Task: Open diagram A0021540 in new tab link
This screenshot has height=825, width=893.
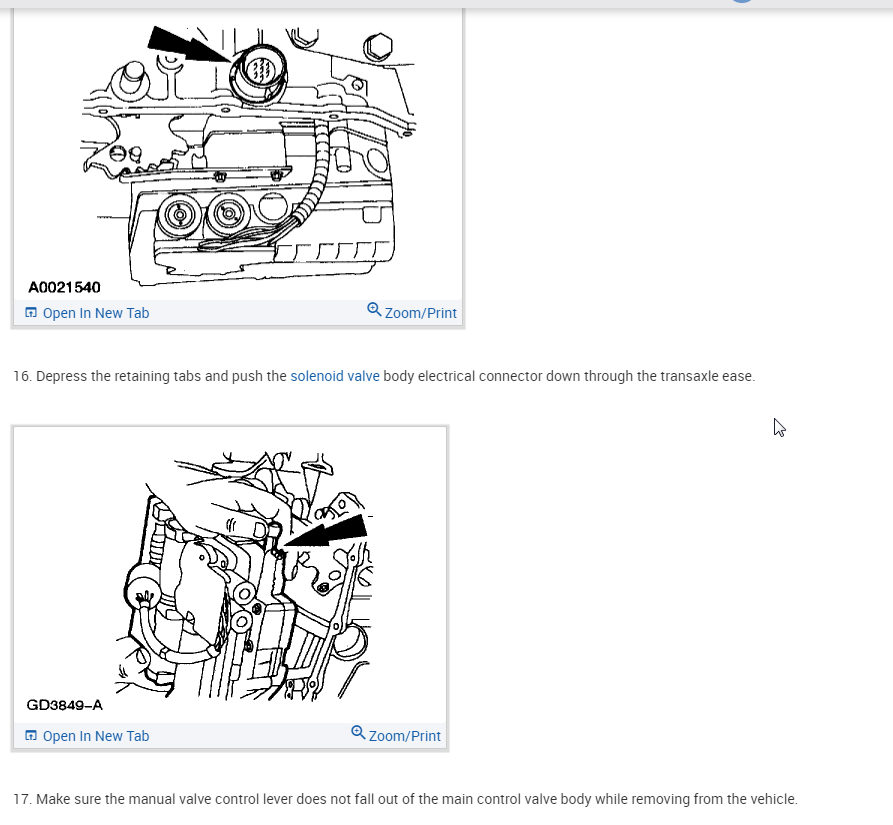Action: coord(87,313)
